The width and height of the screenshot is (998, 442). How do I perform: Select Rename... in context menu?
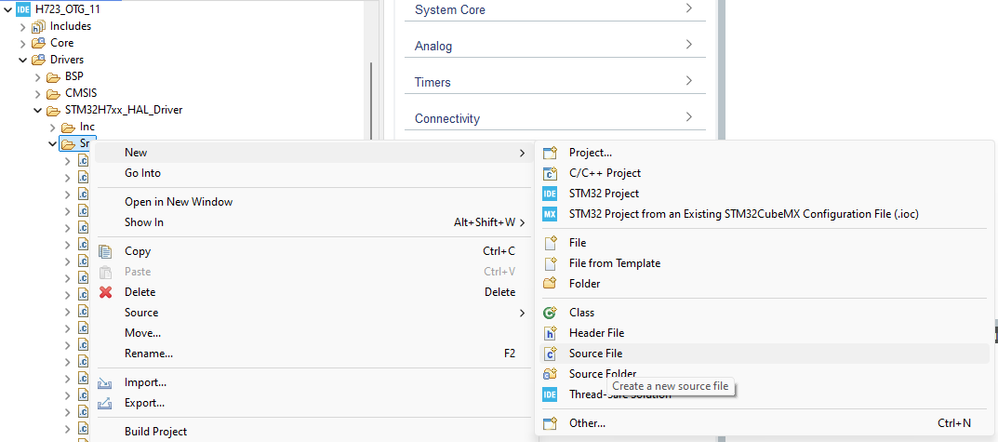[x=312, y=353]
